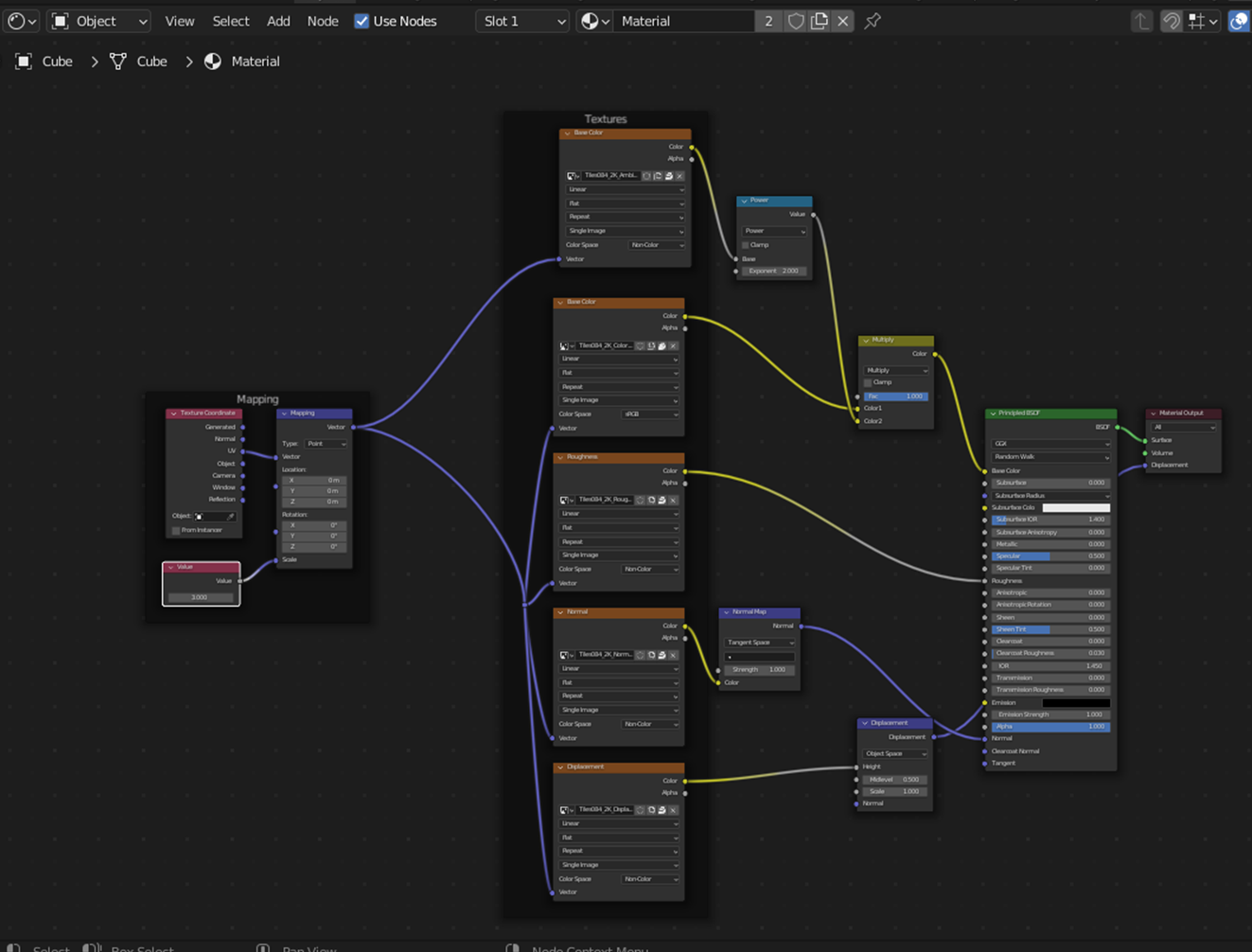Image resolution: width=1252 pixels, height=952 pixels.
Task: Open the Multiply blend type dropdown
Action: pos(896,370)
